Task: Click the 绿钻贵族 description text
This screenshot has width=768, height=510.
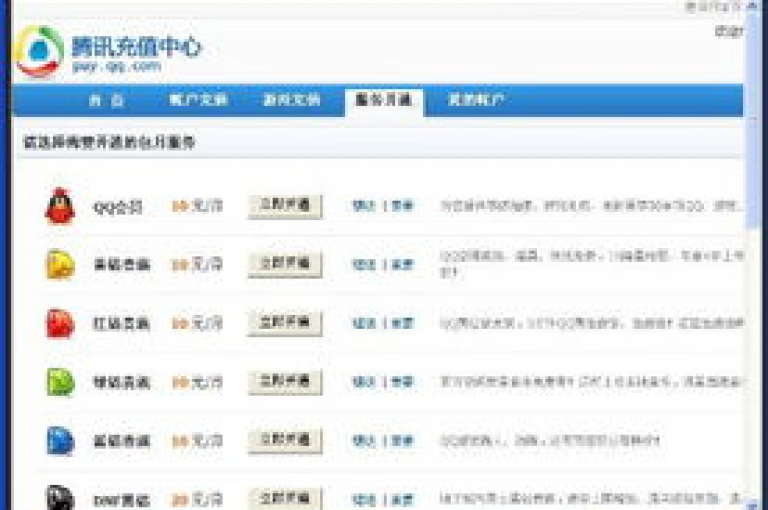Action: coord(591,382)
